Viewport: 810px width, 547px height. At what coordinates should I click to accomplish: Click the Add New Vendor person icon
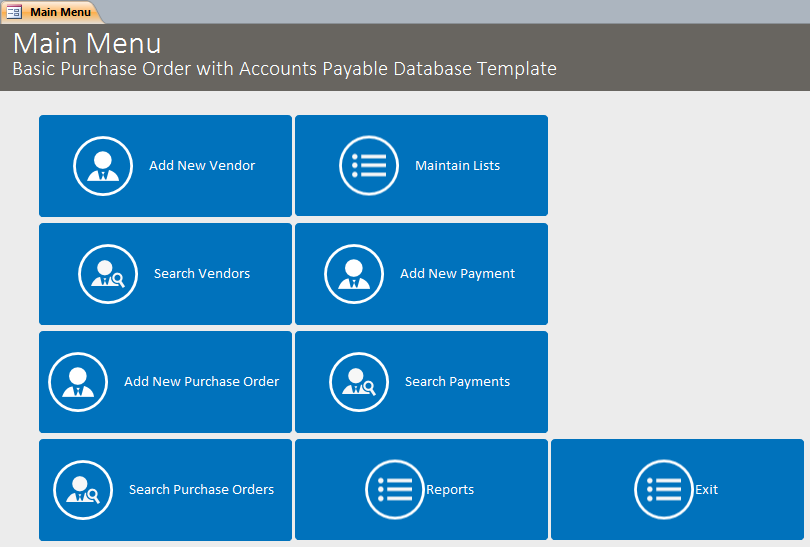(x=103, y=166)
